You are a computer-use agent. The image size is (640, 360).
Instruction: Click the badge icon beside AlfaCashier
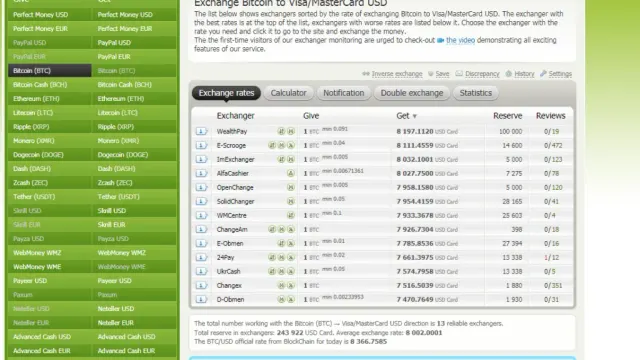point(291,173)
